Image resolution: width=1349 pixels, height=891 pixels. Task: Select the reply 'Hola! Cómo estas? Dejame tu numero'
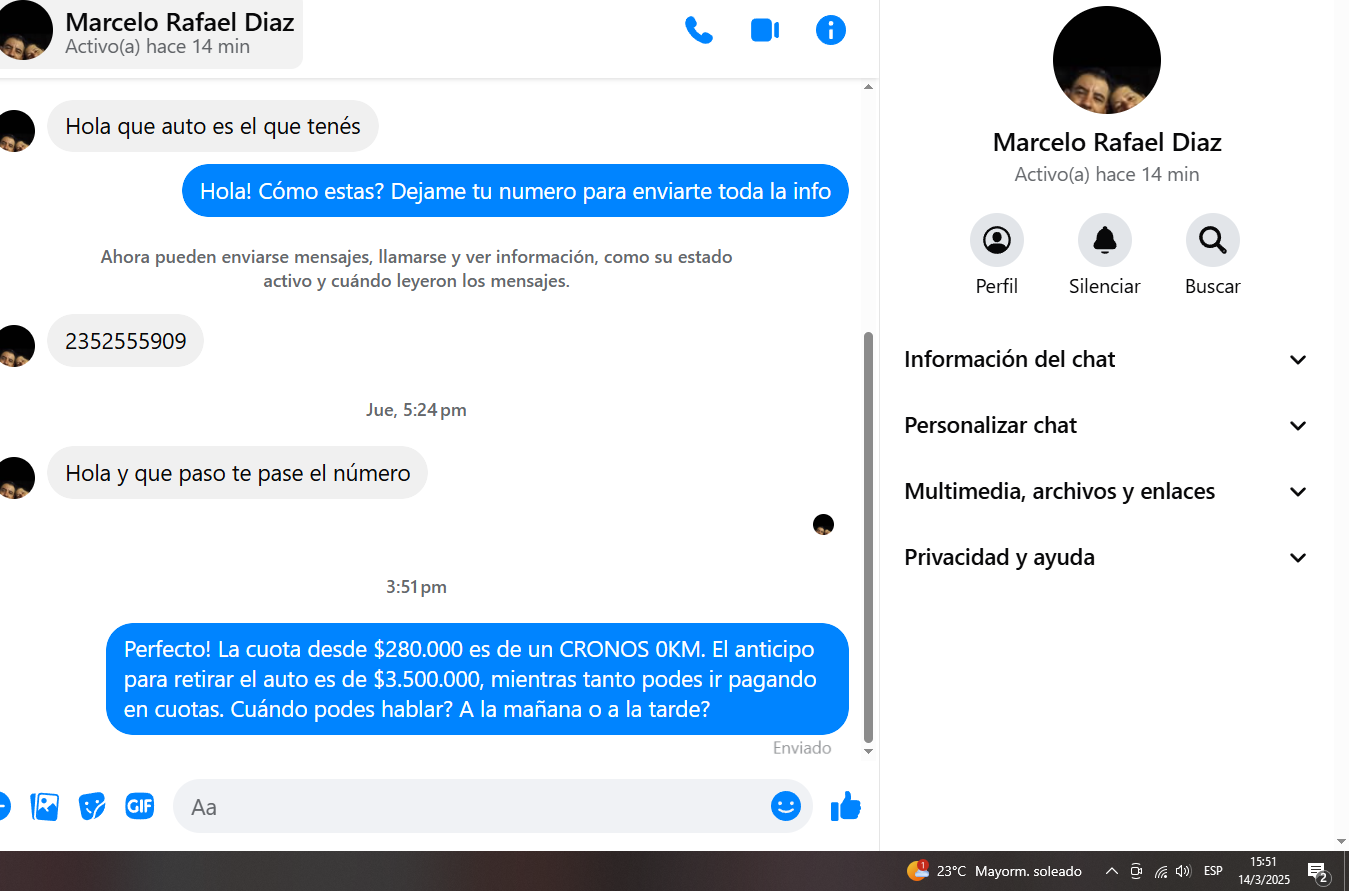(x=515, y=190)
